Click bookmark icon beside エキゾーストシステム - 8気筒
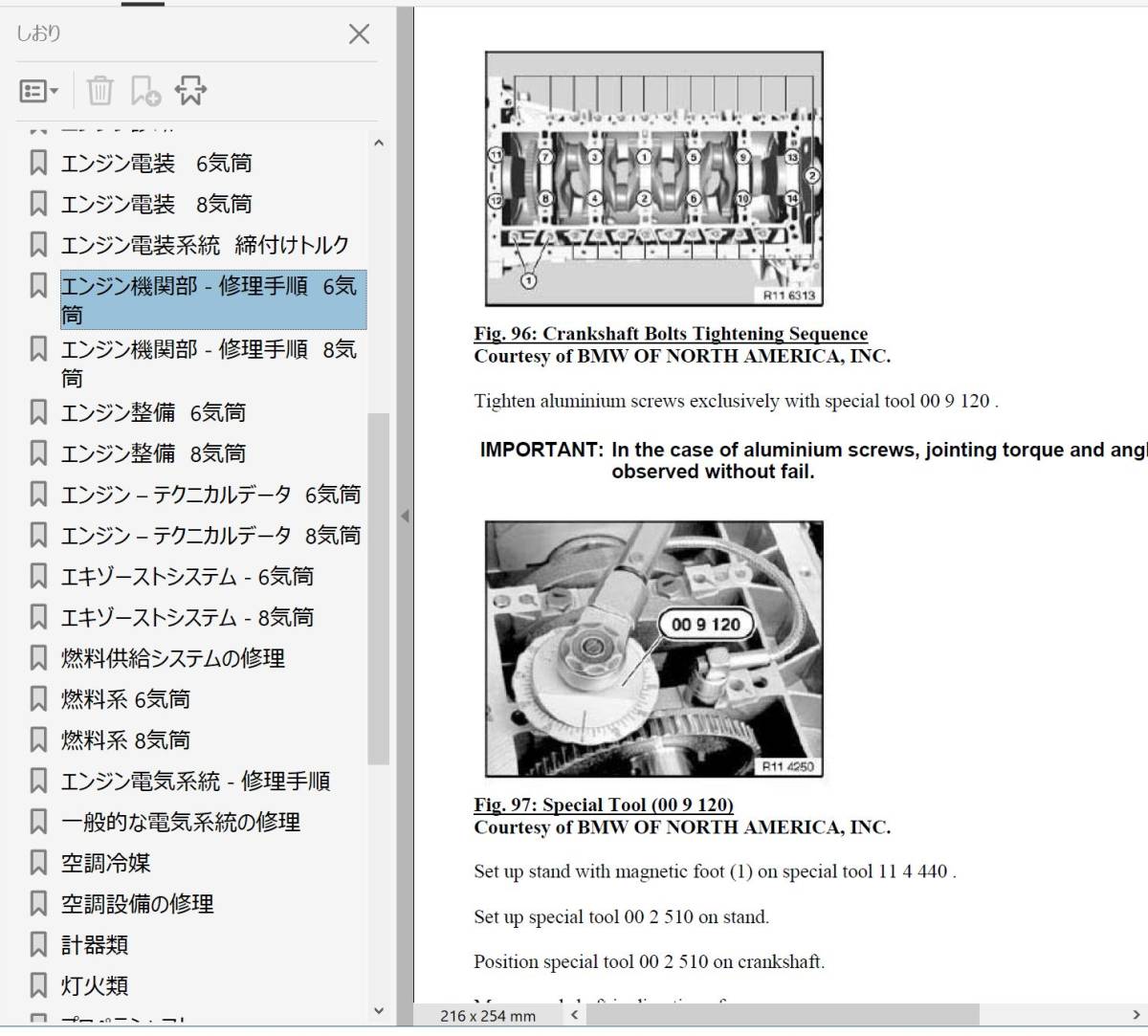The width and height of the screenshot is (1148, 1036). pos(38,618)
